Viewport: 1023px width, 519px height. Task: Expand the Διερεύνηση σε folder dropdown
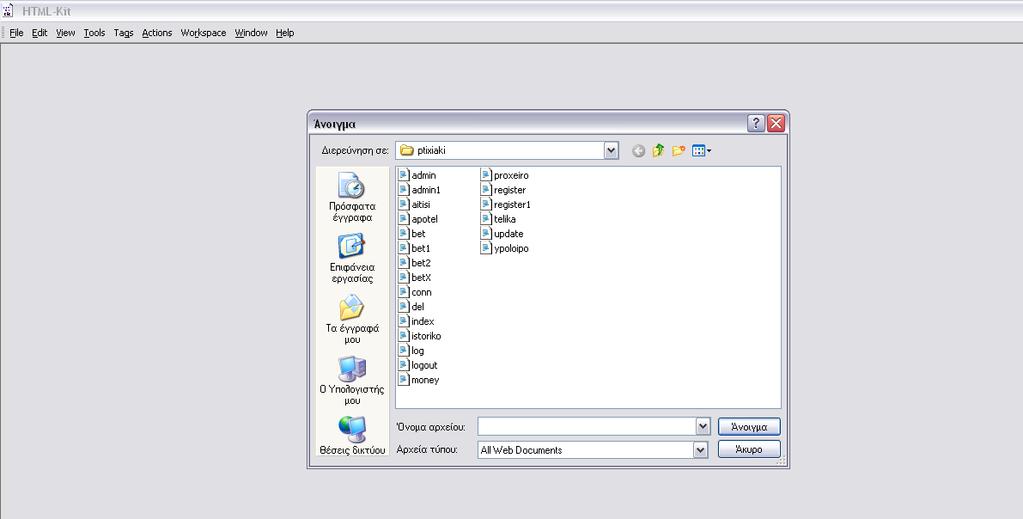(611, 151)
